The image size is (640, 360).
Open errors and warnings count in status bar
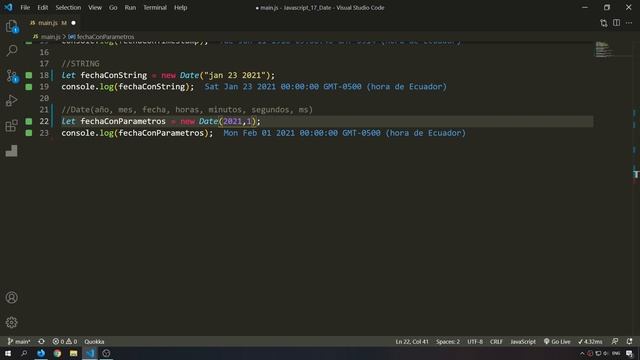tap(64, 342)
